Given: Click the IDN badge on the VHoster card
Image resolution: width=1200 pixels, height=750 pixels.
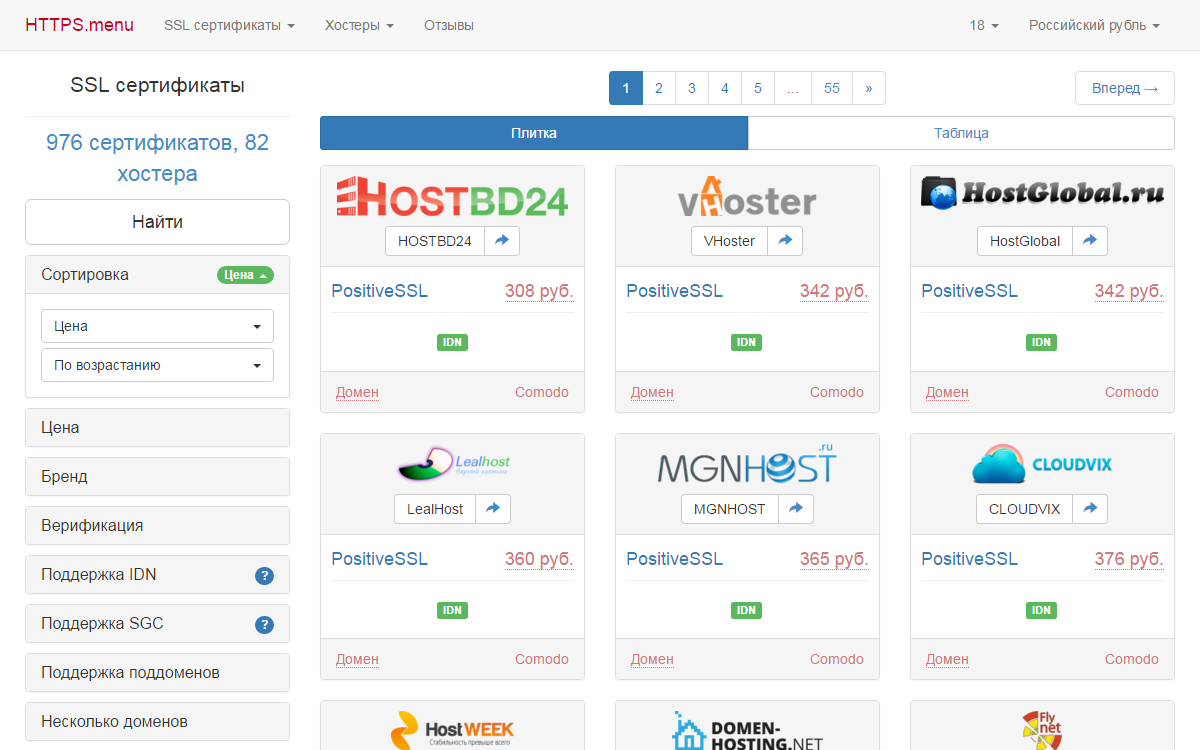Looking at the screenshot, I should tap(747, 342).
